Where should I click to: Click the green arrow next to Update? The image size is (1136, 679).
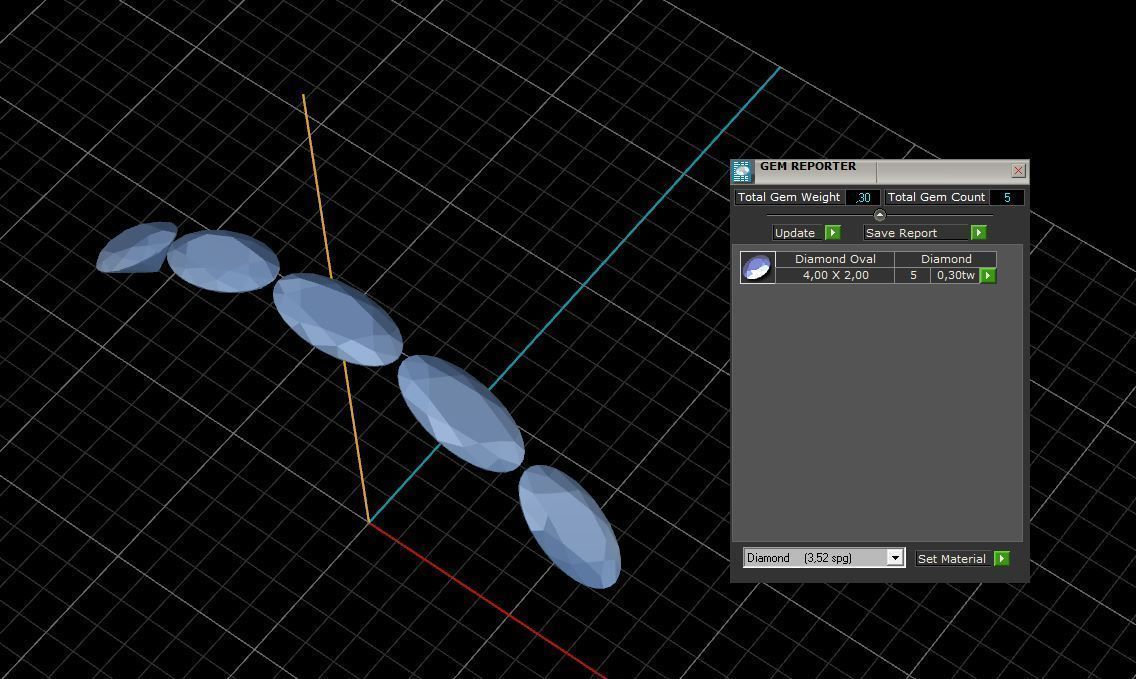coord(832,233)
